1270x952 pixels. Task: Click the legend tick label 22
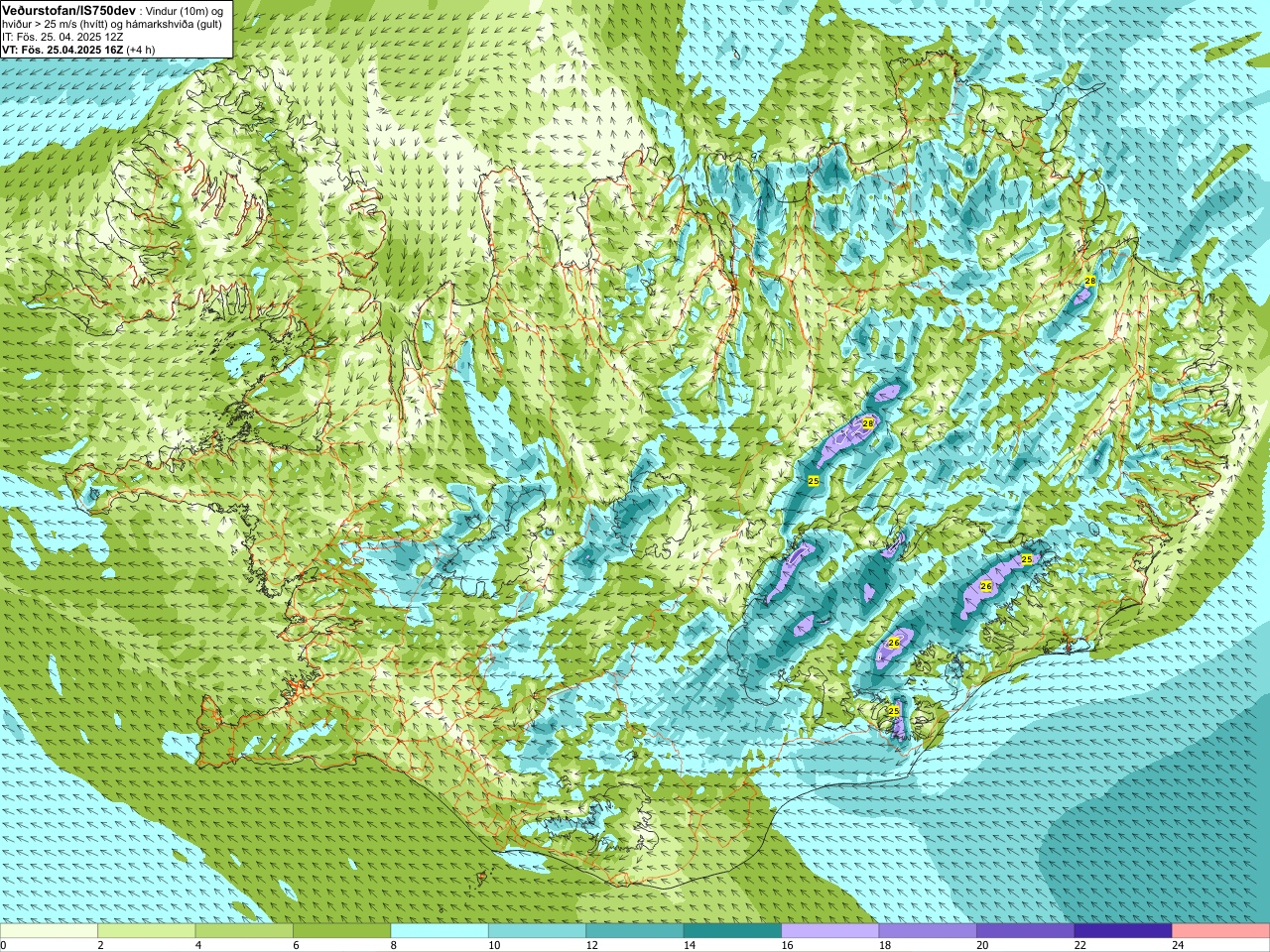1080,945
